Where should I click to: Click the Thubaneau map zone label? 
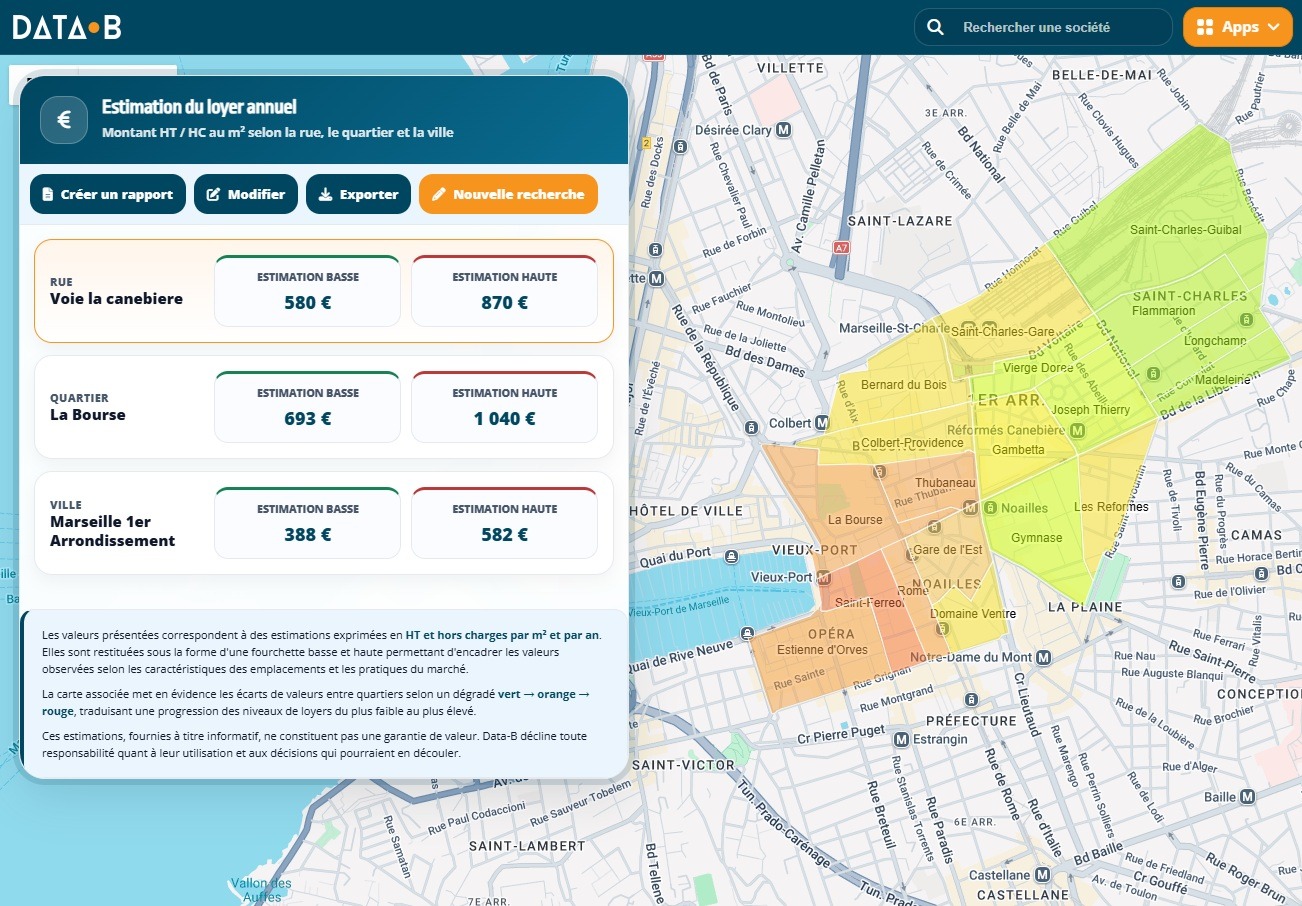945,483
